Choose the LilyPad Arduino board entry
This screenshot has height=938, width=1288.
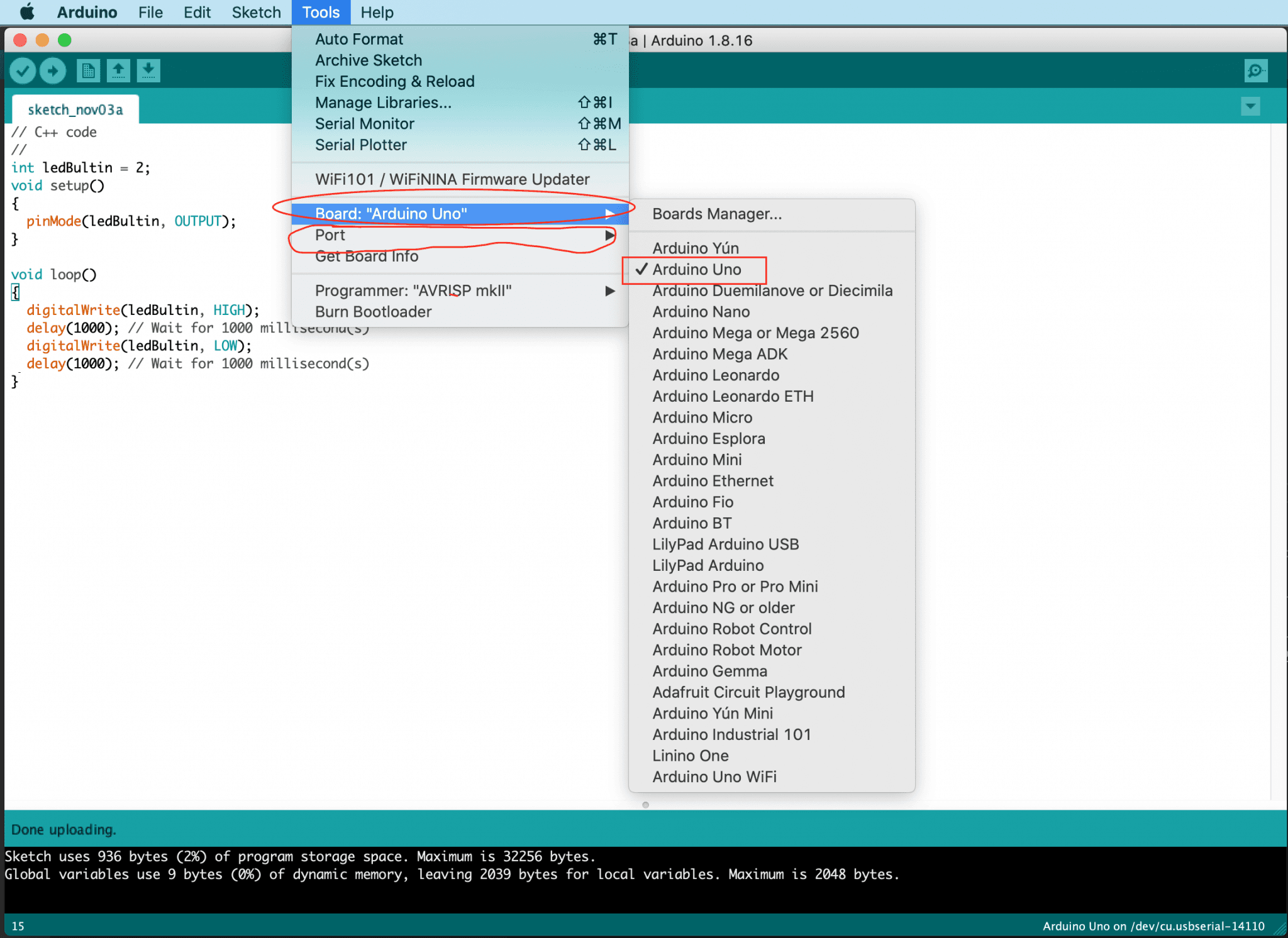772,566
